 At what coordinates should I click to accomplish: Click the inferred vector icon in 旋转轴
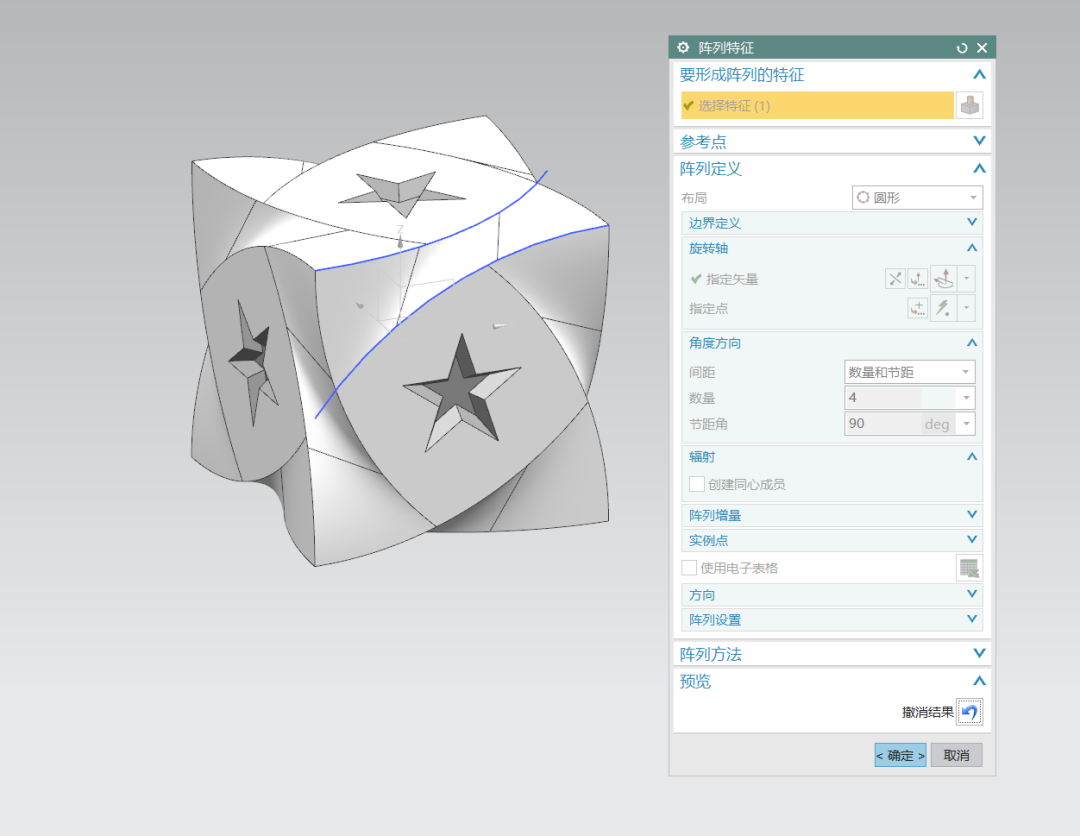944,279
